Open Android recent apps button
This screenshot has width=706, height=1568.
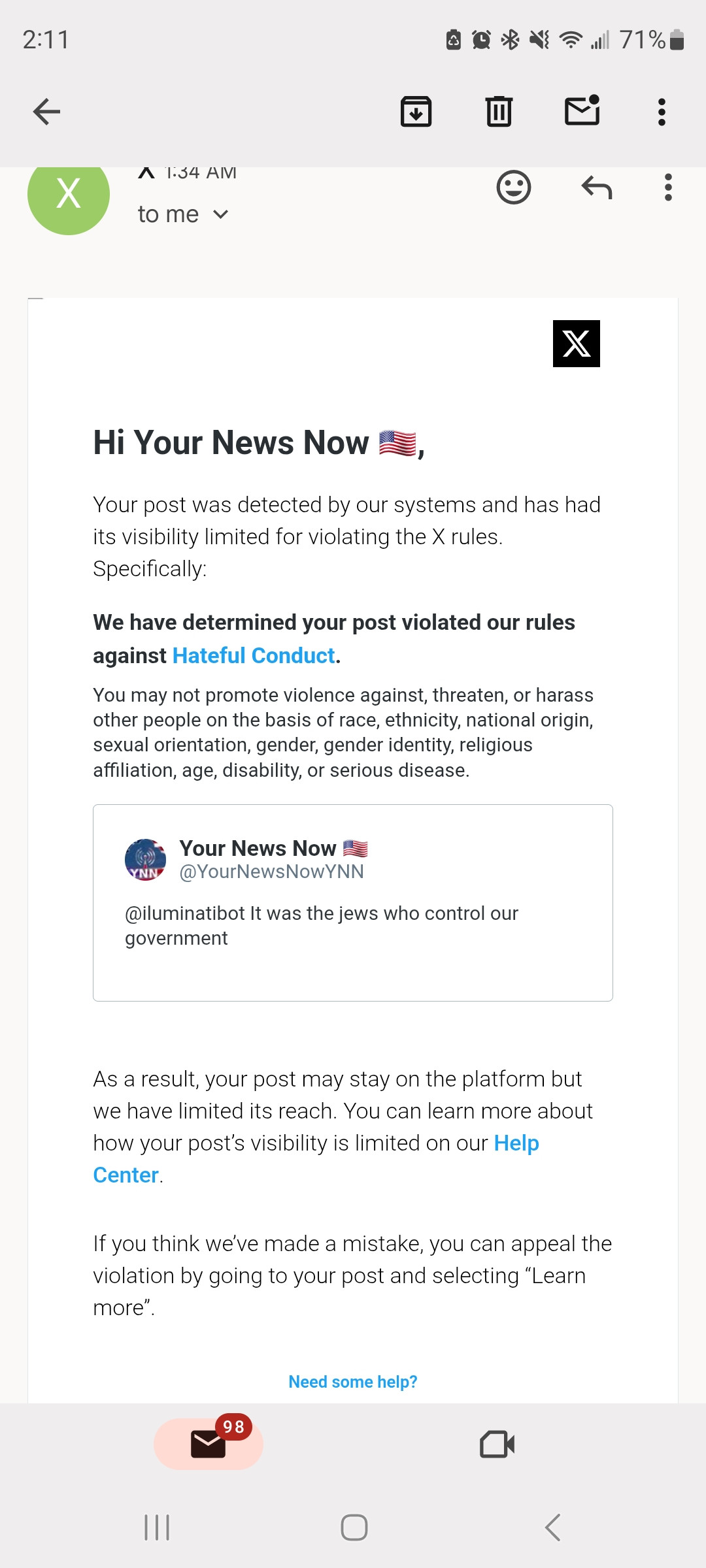[157, 1527]
